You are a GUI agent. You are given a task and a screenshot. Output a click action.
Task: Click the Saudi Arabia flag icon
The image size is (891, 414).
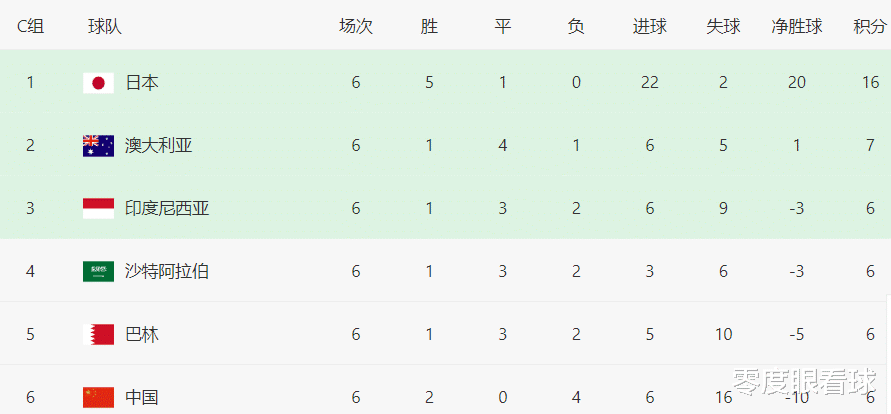pos(98,271)
